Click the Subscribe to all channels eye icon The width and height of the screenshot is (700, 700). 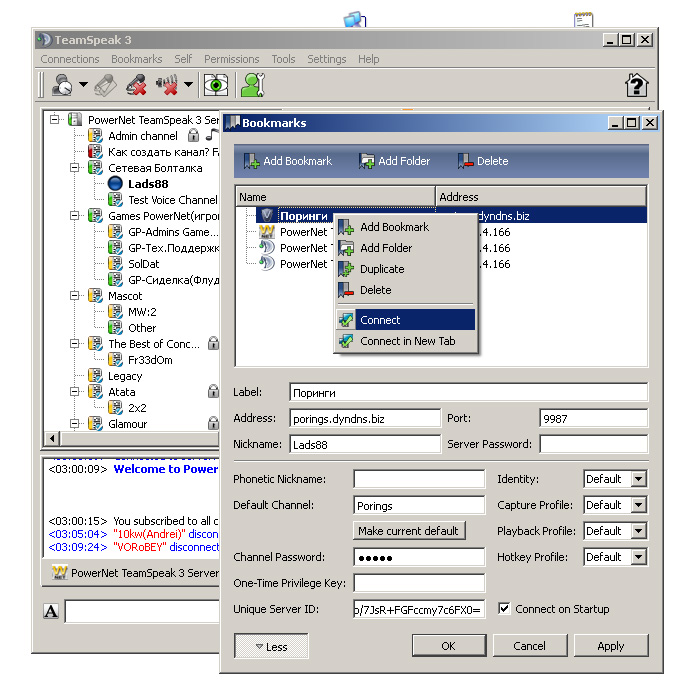pyautogui.click(x=216, y=85)
